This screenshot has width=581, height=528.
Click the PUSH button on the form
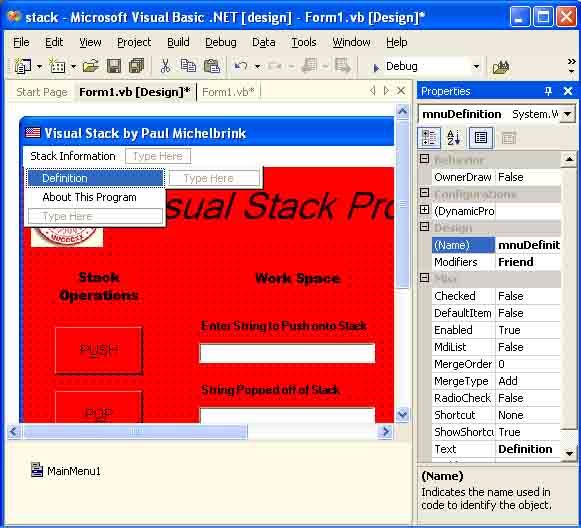point(99,350)
